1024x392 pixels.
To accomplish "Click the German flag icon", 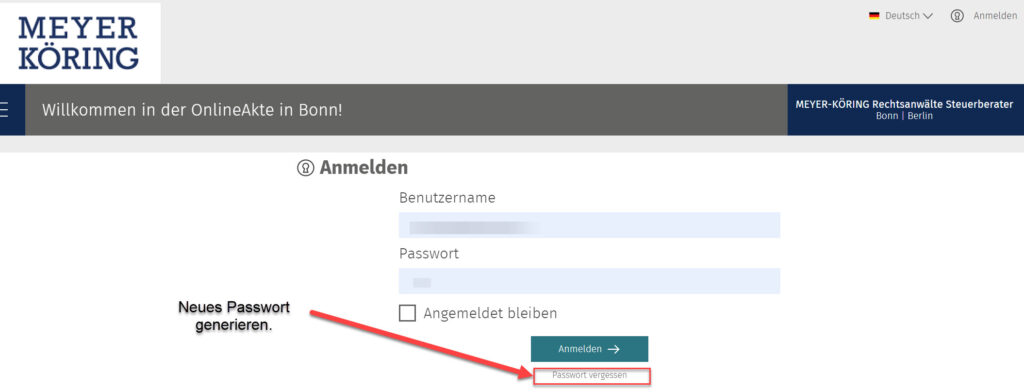I will pyautogui.click(x=874, y=16).
